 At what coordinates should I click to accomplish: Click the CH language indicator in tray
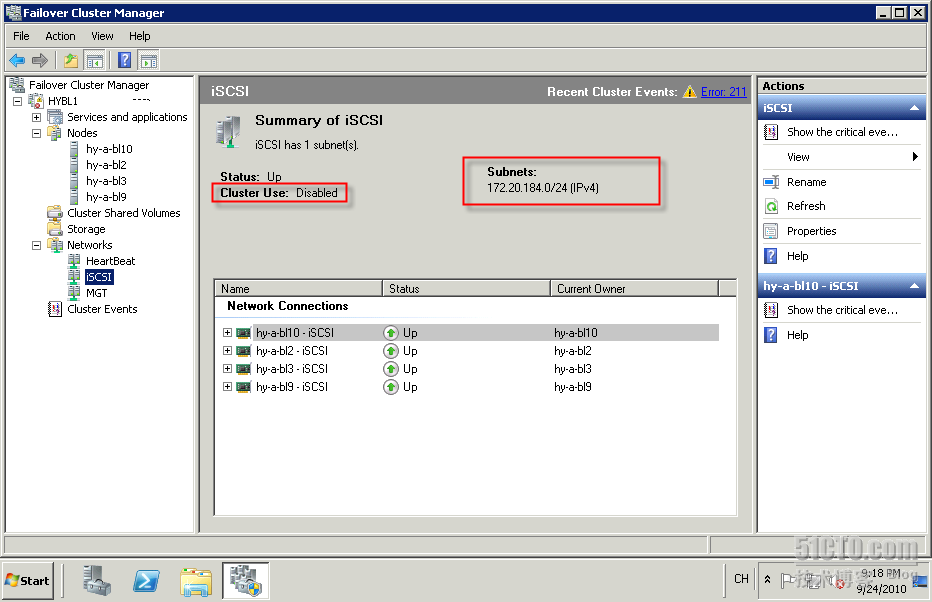coord(741,579)
